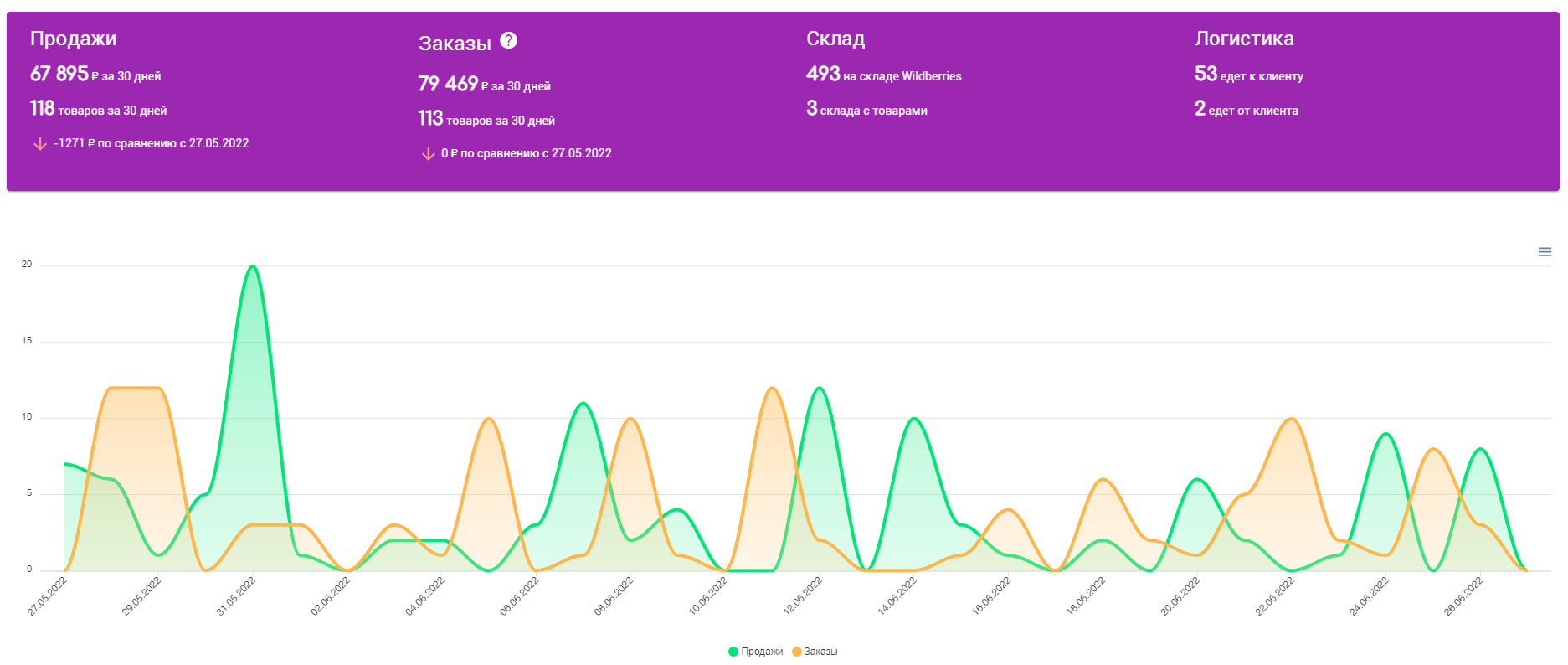
Task: Click the 22.06.2022 x-axis date label
Action: [x=1275, y=596]
